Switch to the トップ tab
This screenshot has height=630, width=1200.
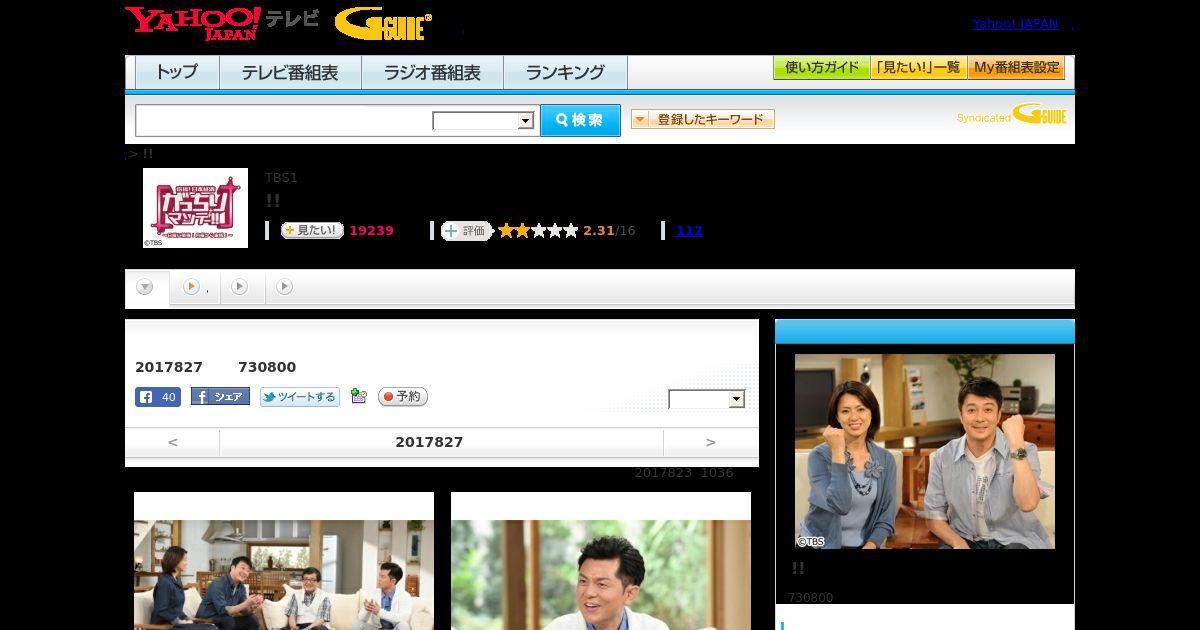(x=176, y=72)
